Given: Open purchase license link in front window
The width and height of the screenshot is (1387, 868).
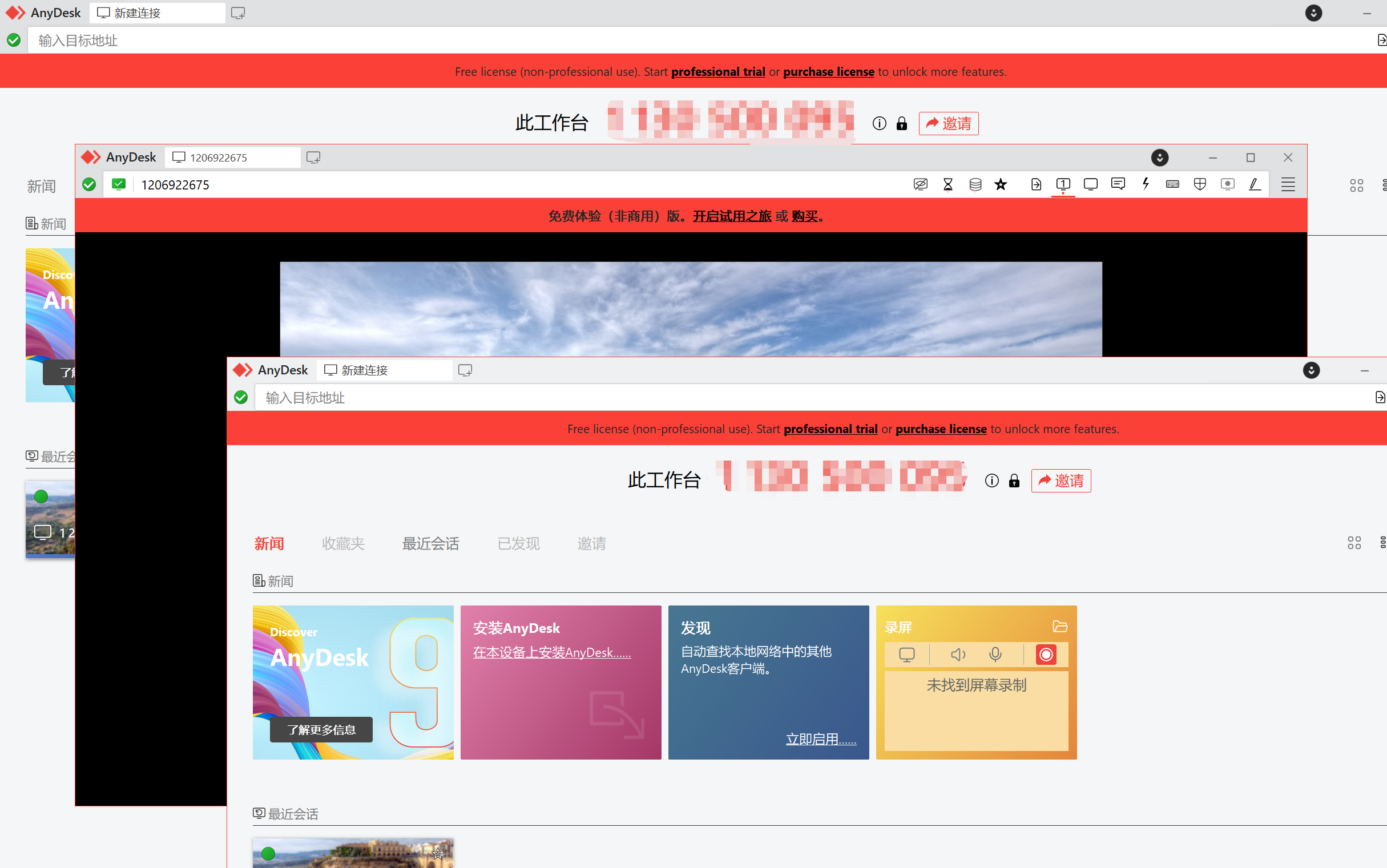Looking at the screenshot, I should (941, 429).
